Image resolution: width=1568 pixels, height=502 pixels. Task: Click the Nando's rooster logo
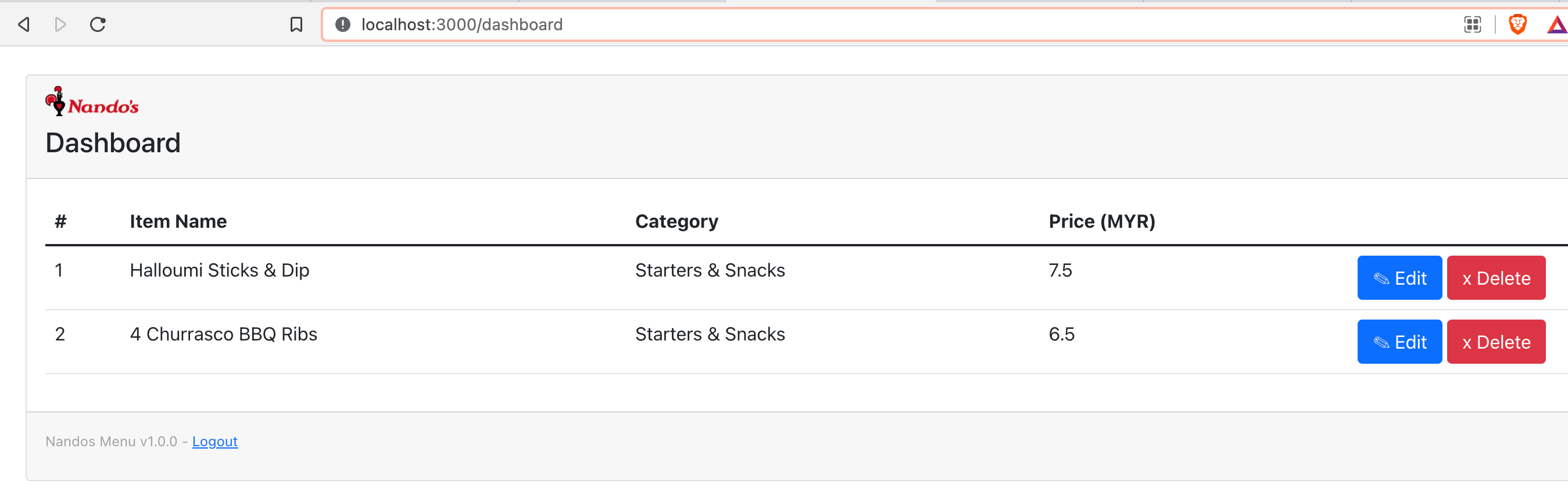pos(92,102)
